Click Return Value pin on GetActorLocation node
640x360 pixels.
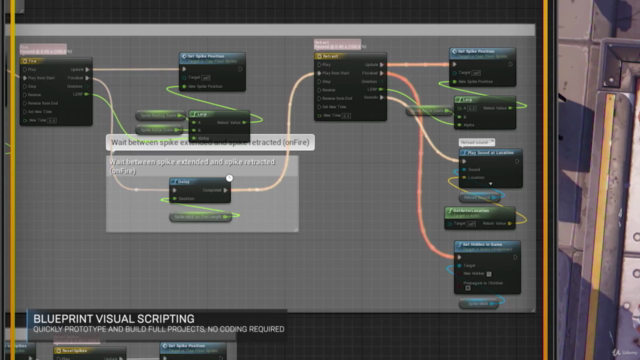[x=510, y=223]
